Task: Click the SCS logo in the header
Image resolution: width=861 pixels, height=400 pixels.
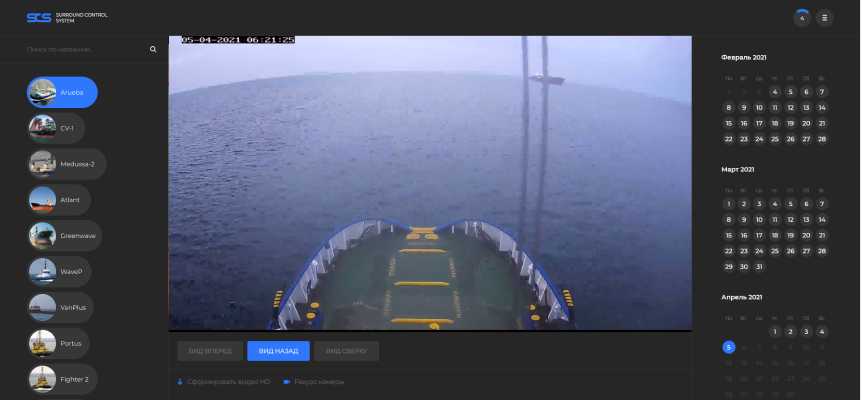Action: tap(39, 18)
